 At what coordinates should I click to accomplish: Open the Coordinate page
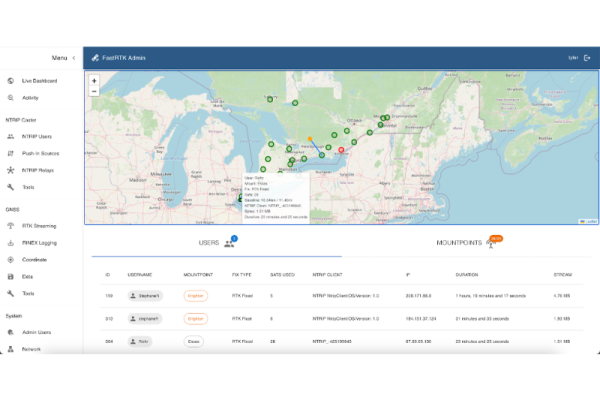pyautogui.click(x=34, y=260)
